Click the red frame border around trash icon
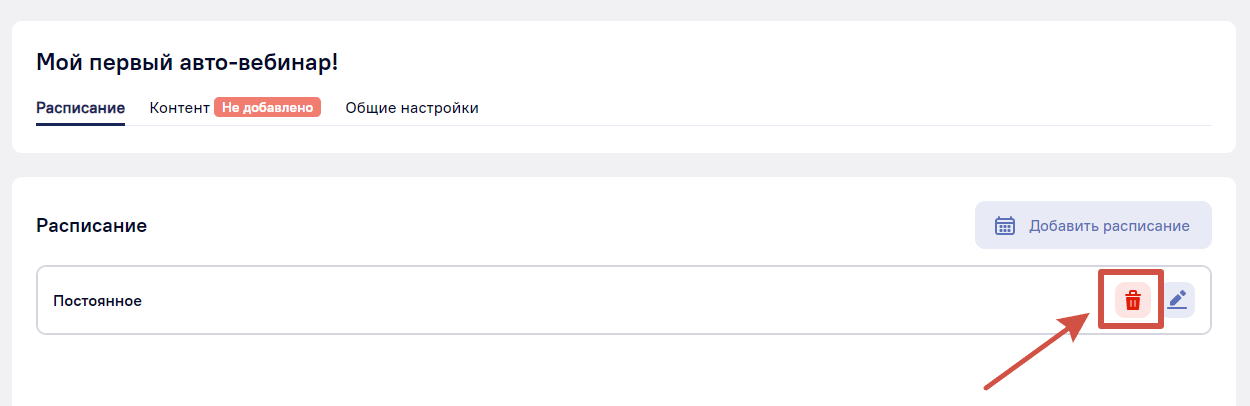The width and height of the screenshot is (1250, 406). pos(1102,299)
